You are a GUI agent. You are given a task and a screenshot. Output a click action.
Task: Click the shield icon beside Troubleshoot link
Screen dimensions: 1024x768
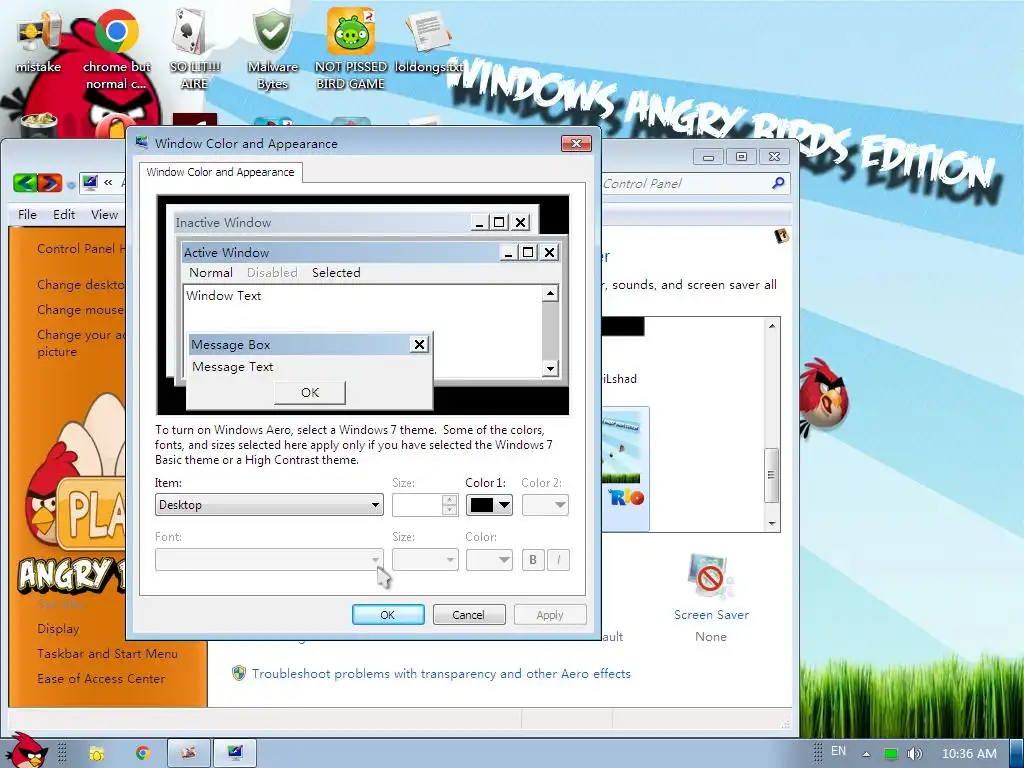[x=239, y=673]
